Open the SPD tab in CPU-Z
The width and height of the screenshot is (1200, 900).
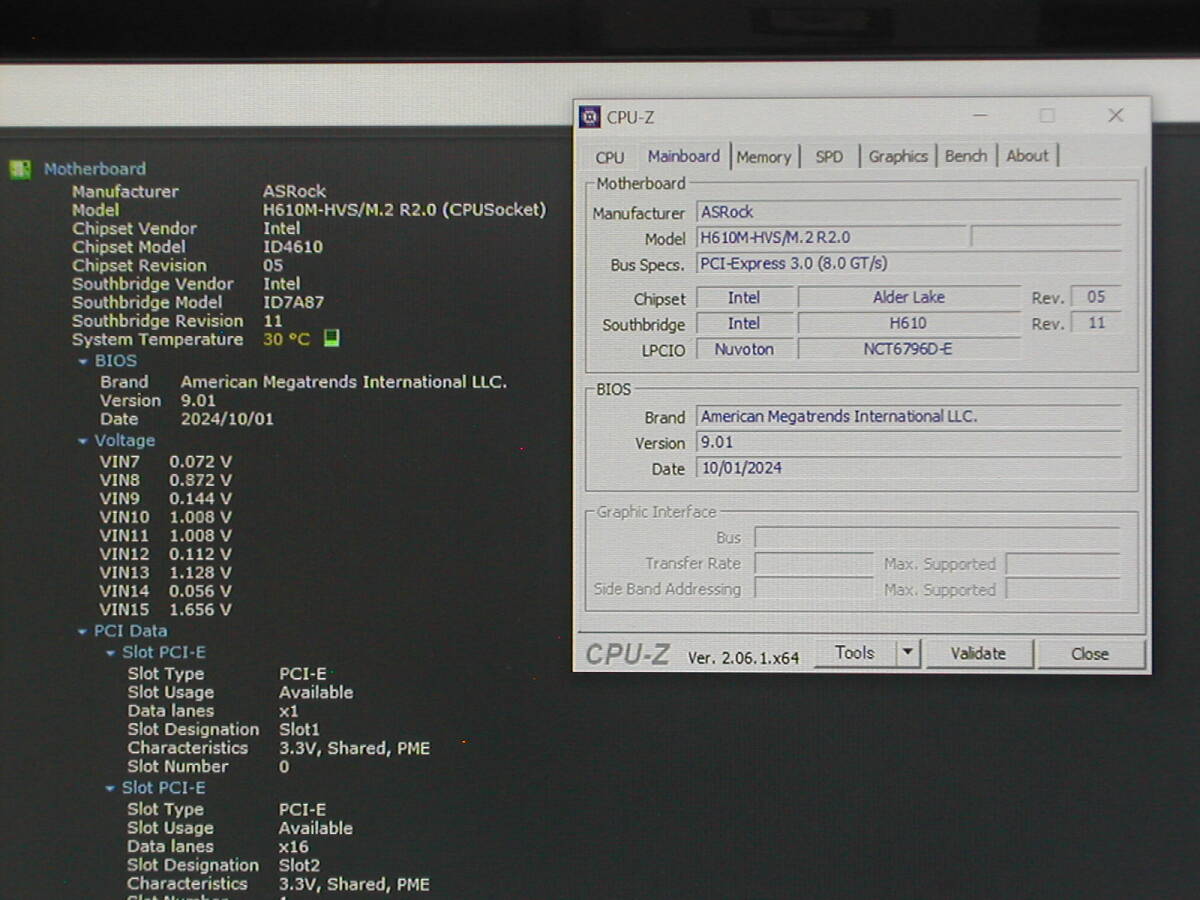pos(829,157)
